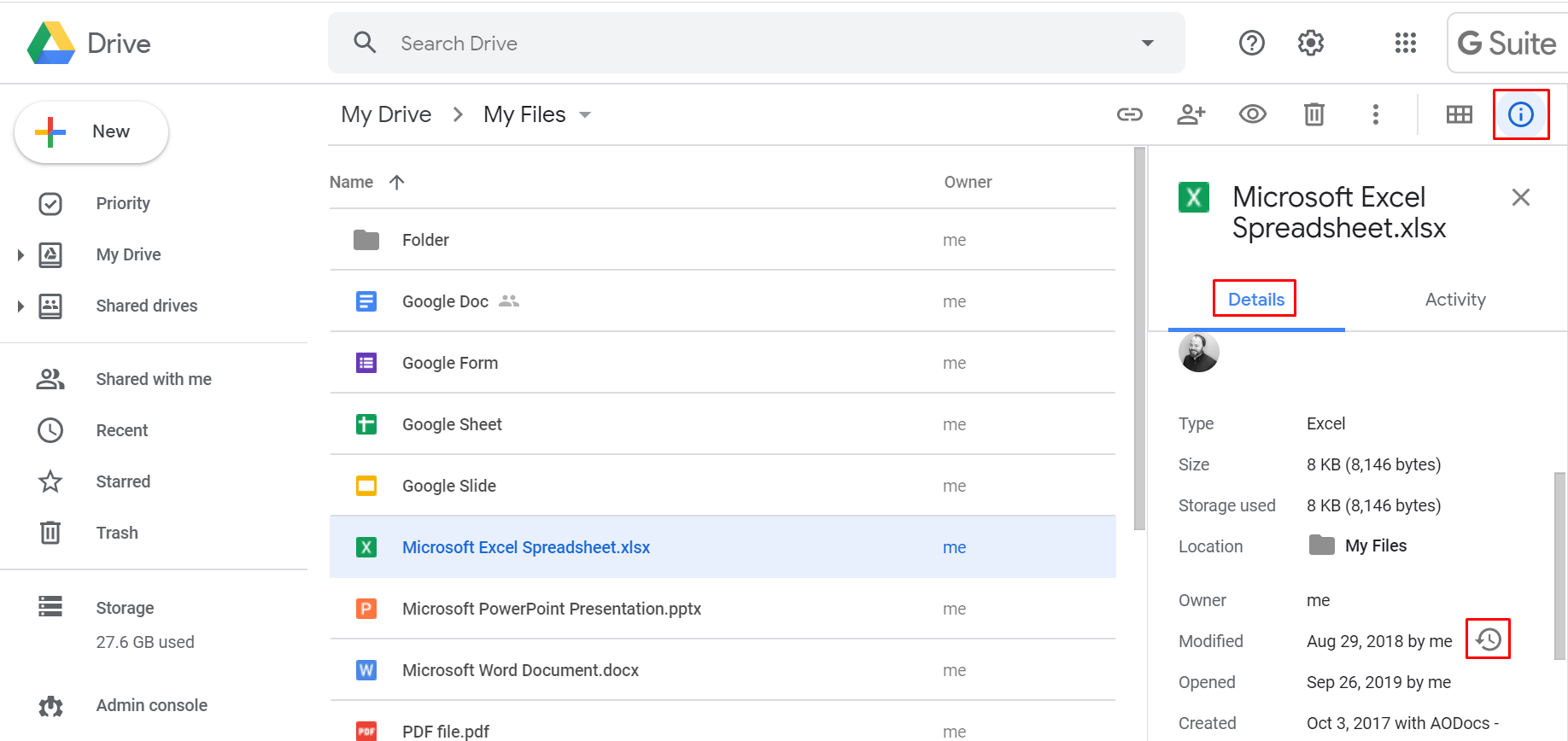Open the Google apps grid launcher
1568x741 pixels.
(x=1405, y=43)
